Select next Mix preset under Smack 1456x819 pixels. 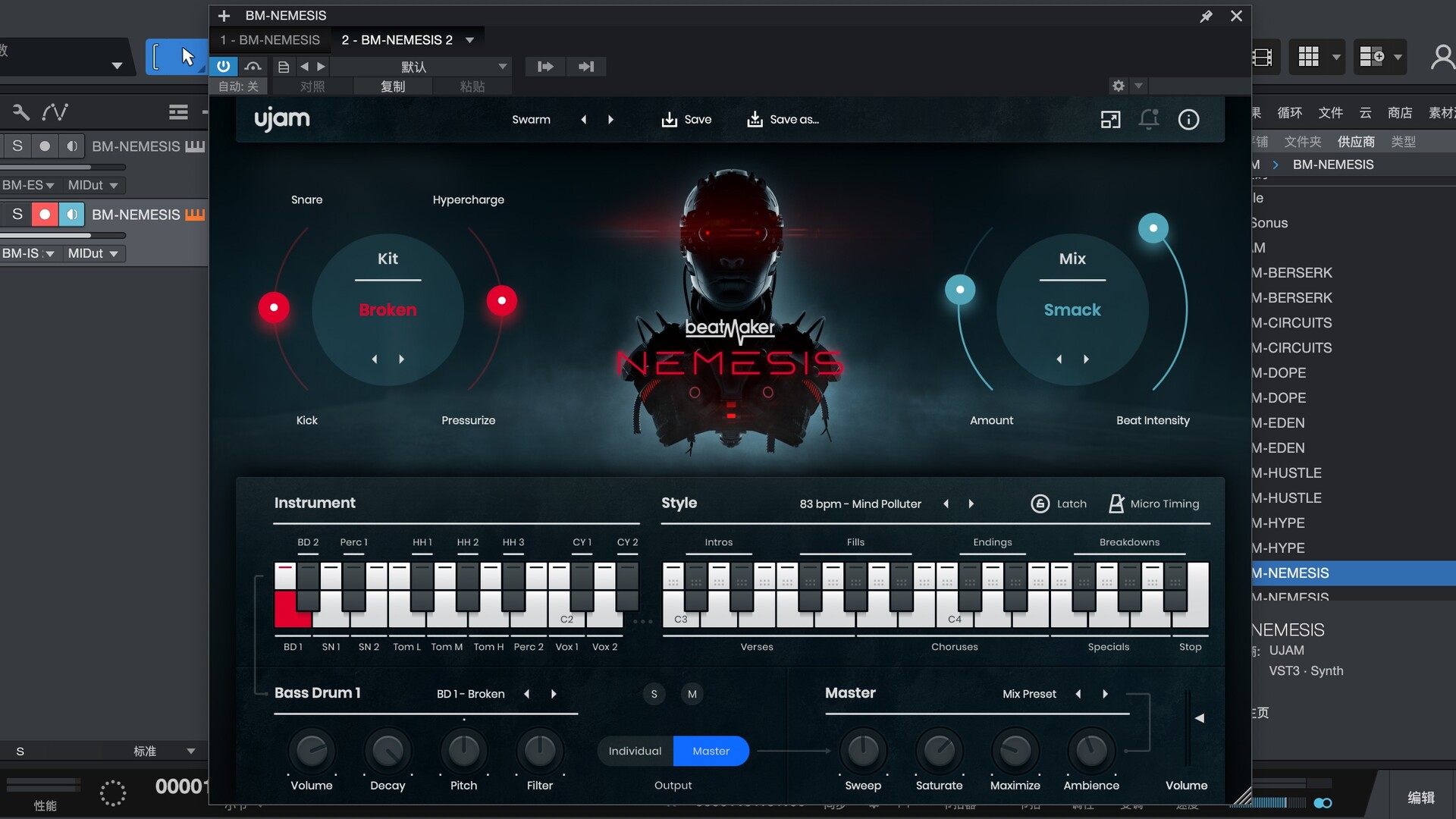(x=1087, y=359)
